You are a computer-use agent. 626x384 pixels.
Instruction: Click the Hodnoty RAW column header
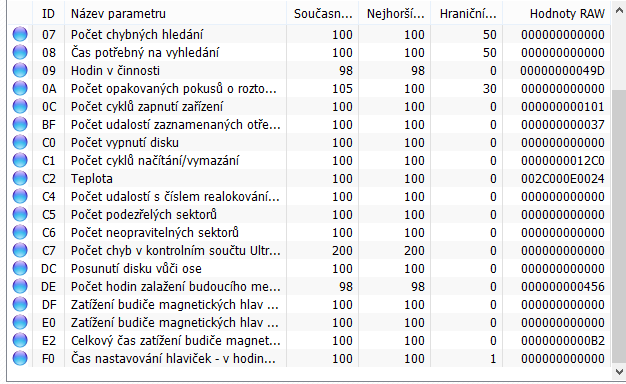pyautogui.click(x=557, y=14)
